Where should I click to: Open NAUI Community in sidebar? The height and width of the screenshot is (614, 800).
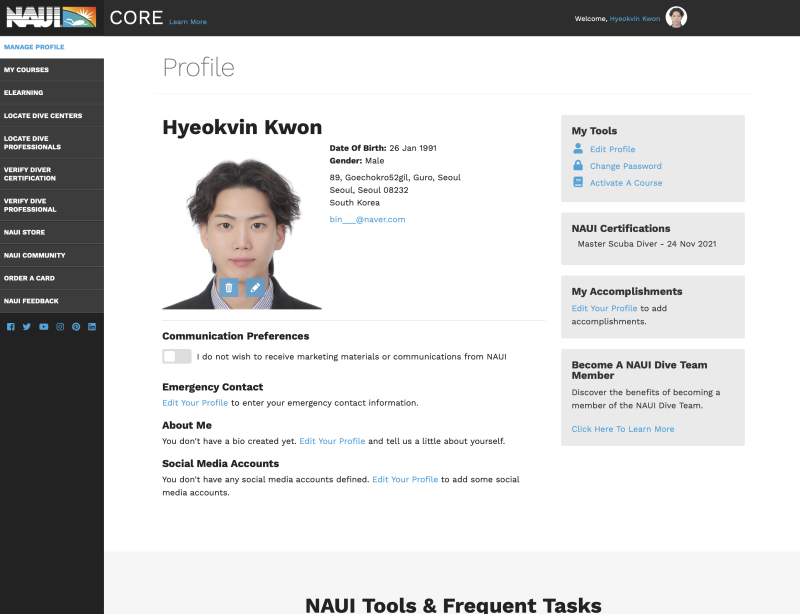pyautogui.click(x=52, y=255)
